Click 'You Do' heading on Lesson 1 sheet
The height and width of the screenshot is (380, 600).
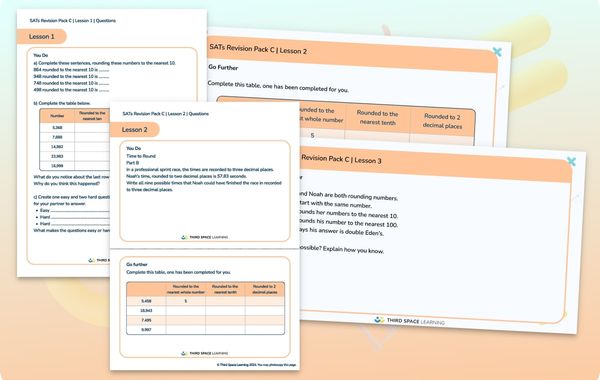click(41, 55)
